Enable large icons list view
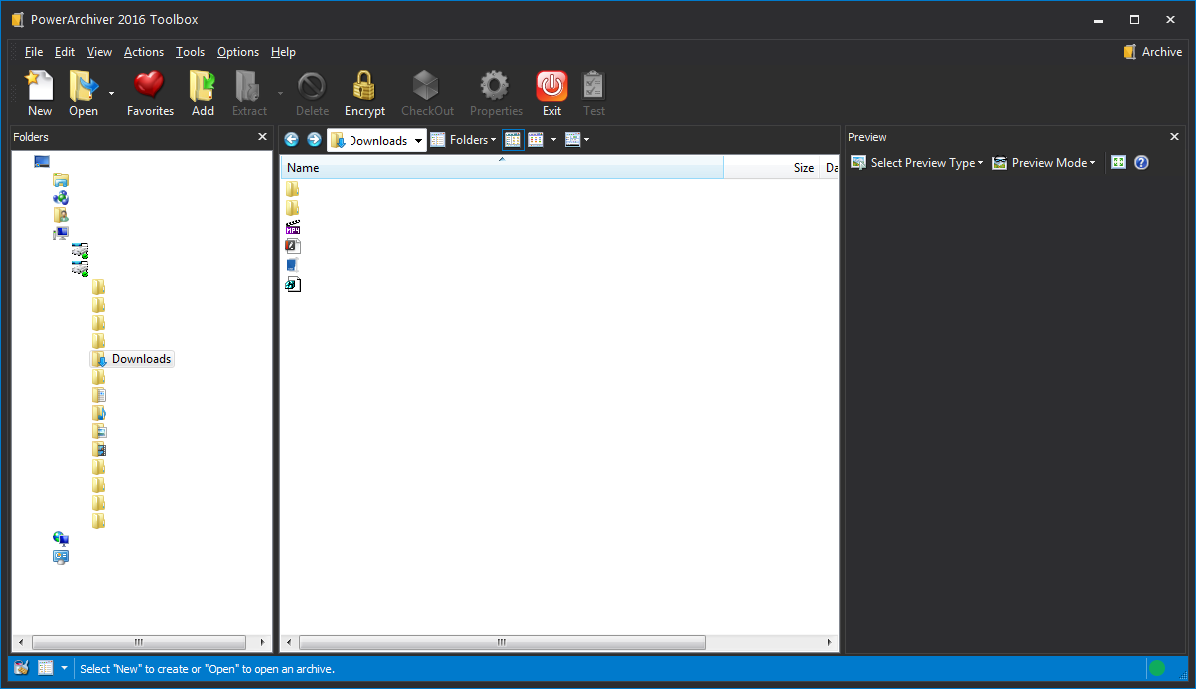Screen dimensions: 1196x689 pos(538,139)
